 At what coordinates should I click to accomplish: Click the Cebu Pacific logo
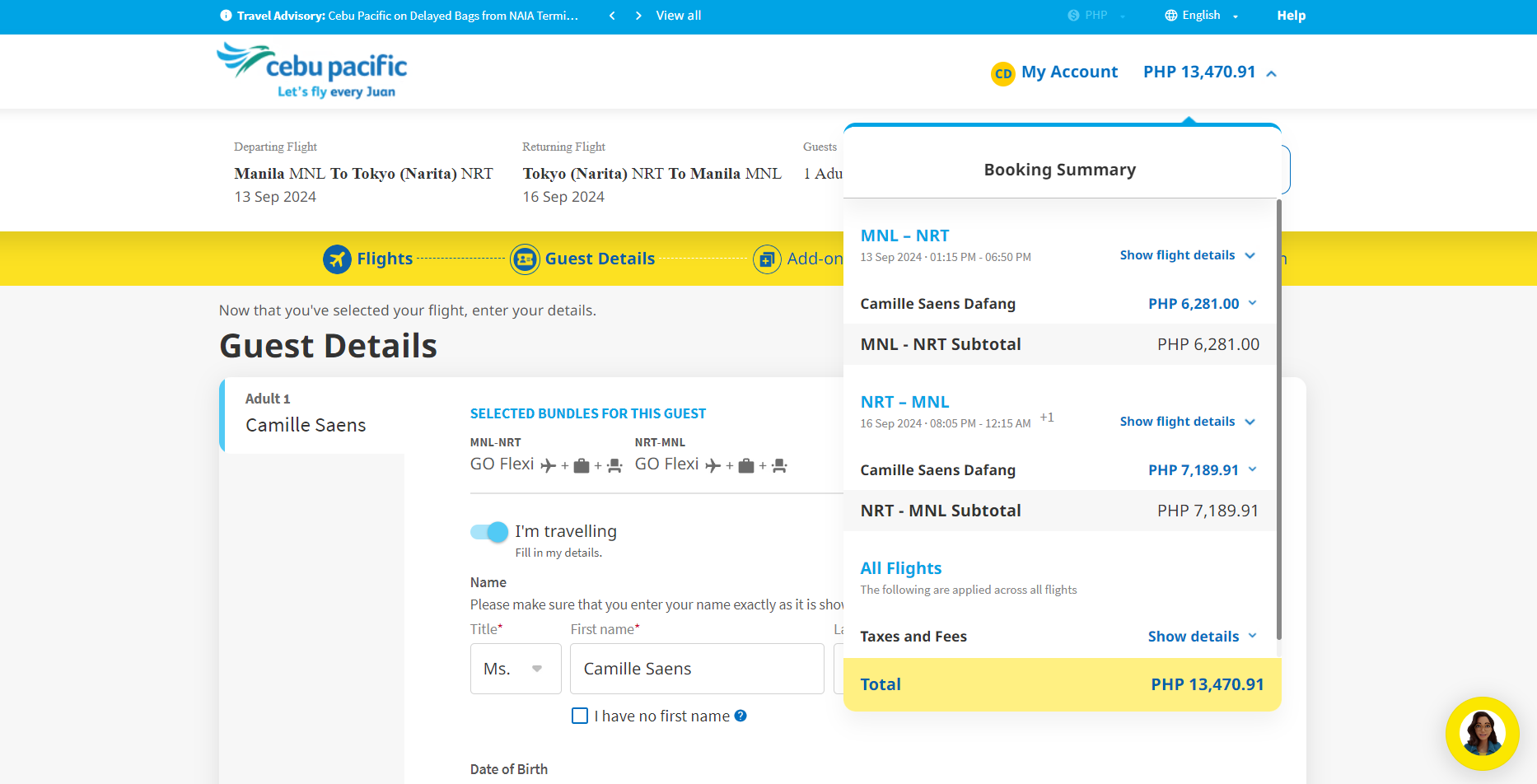pos(312,71)
